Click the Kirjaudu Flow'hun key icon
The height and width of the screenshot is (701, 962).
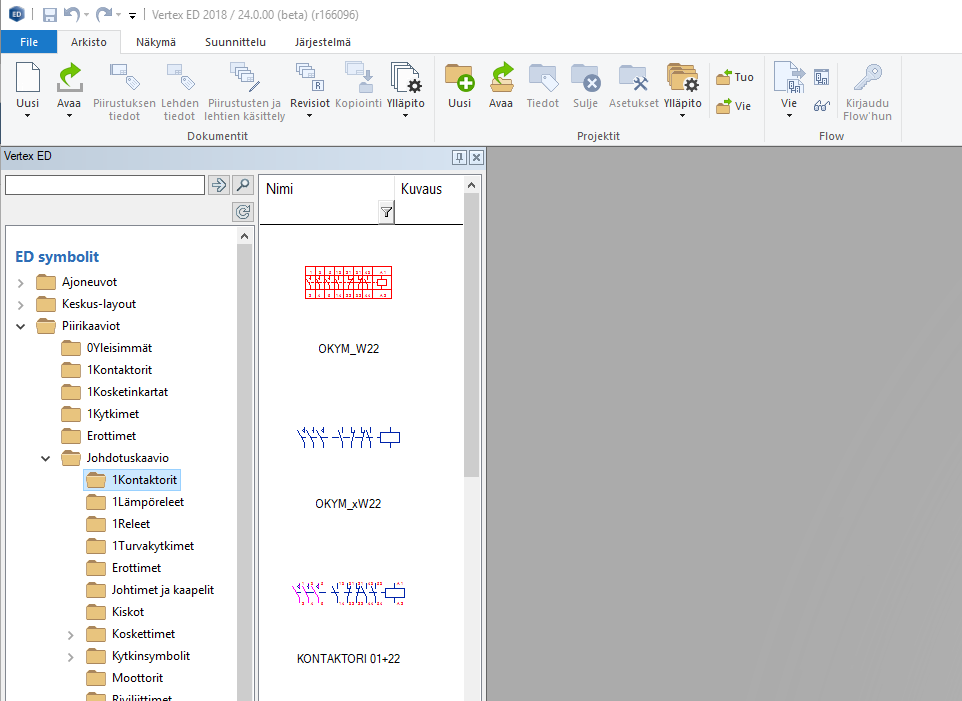(867, 80)
